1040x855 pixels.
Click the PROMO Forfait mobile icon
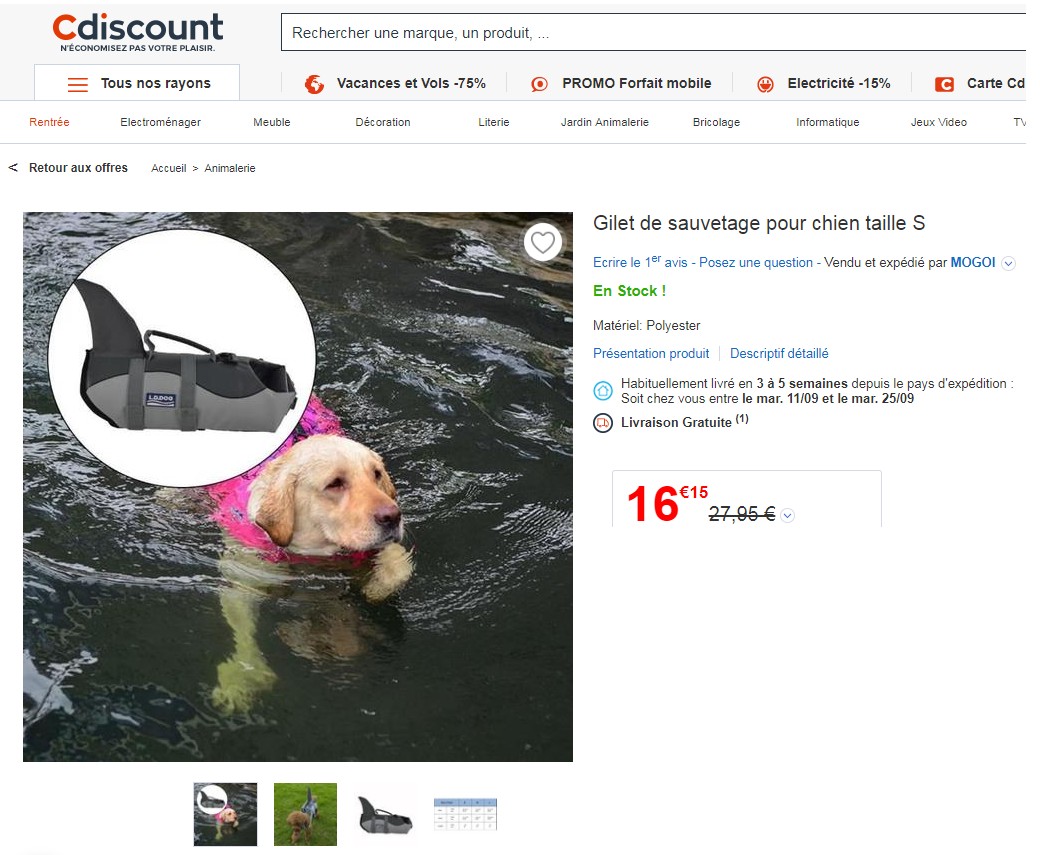[x=539, y=84]
